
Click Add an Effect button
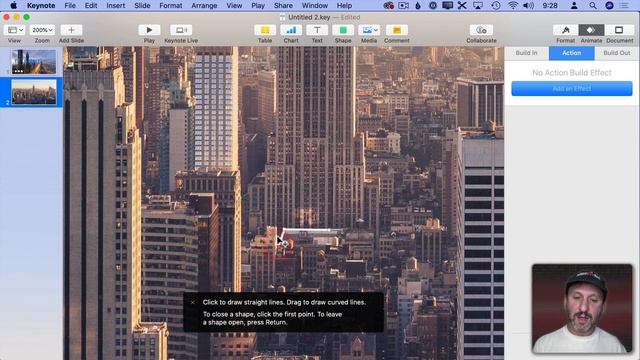point(572,89)
